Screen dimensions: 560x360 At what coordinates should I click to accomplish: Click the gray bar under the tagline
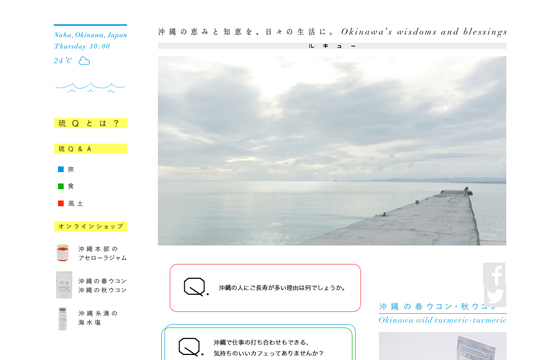tap(332, 46)
